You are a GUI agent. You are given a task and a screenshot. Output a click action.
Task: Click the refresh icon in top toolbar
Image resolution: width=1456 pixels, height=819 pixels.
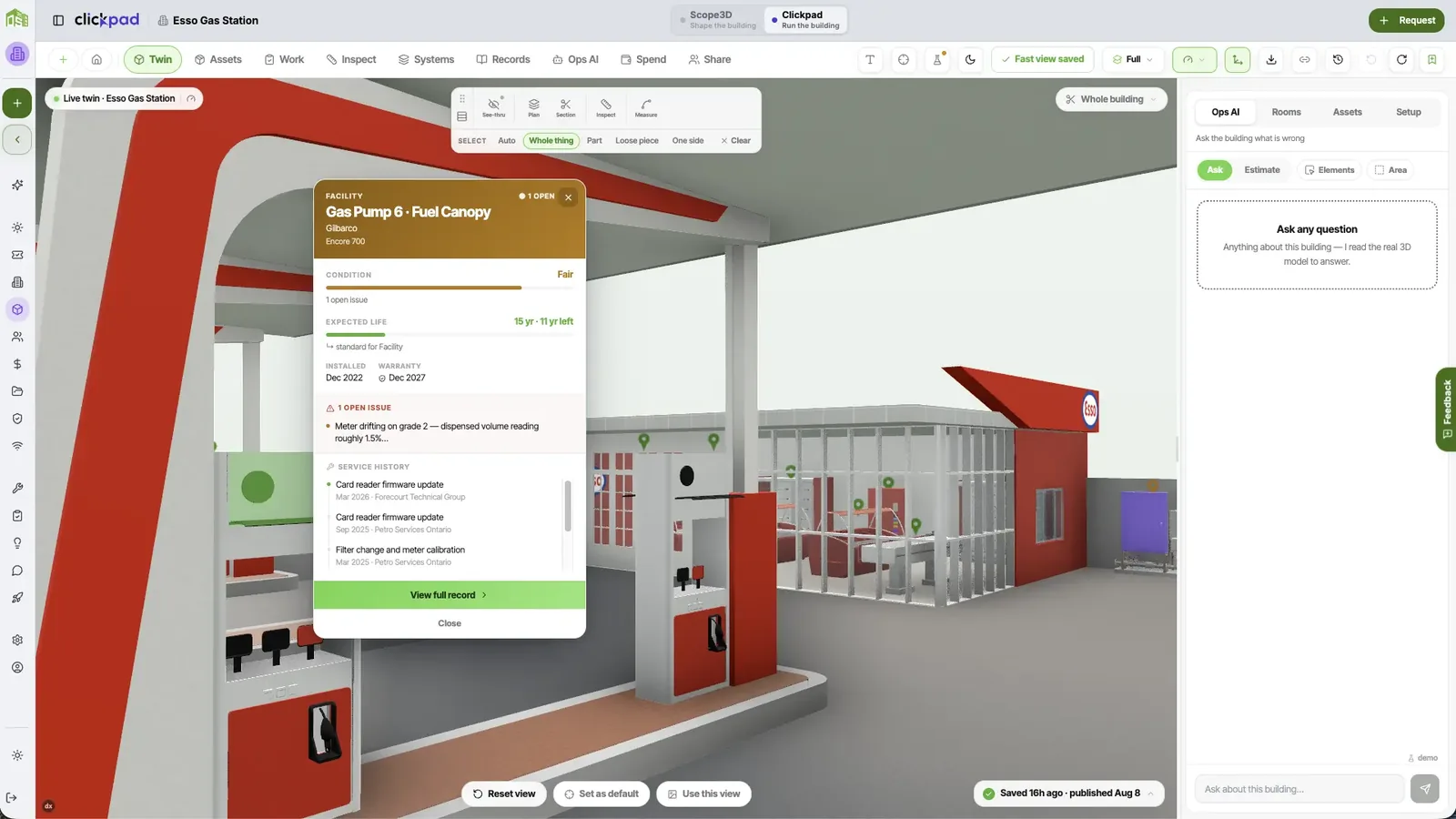click(x=1401, y=59)
